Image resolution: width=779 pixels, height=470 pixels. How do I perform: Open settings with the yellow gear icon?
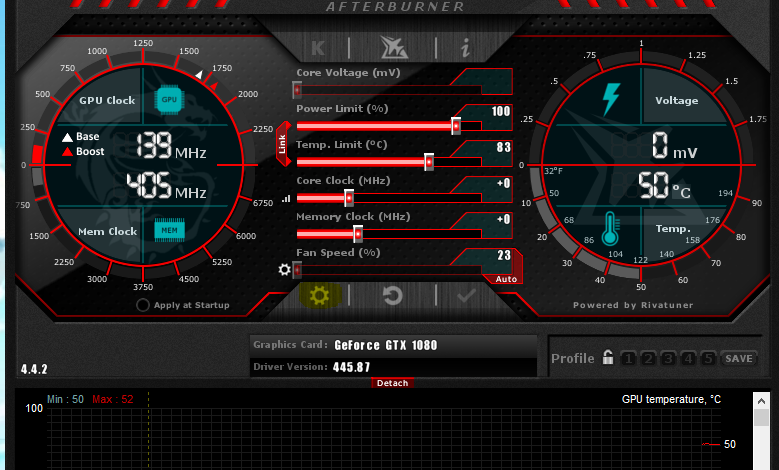319,296
